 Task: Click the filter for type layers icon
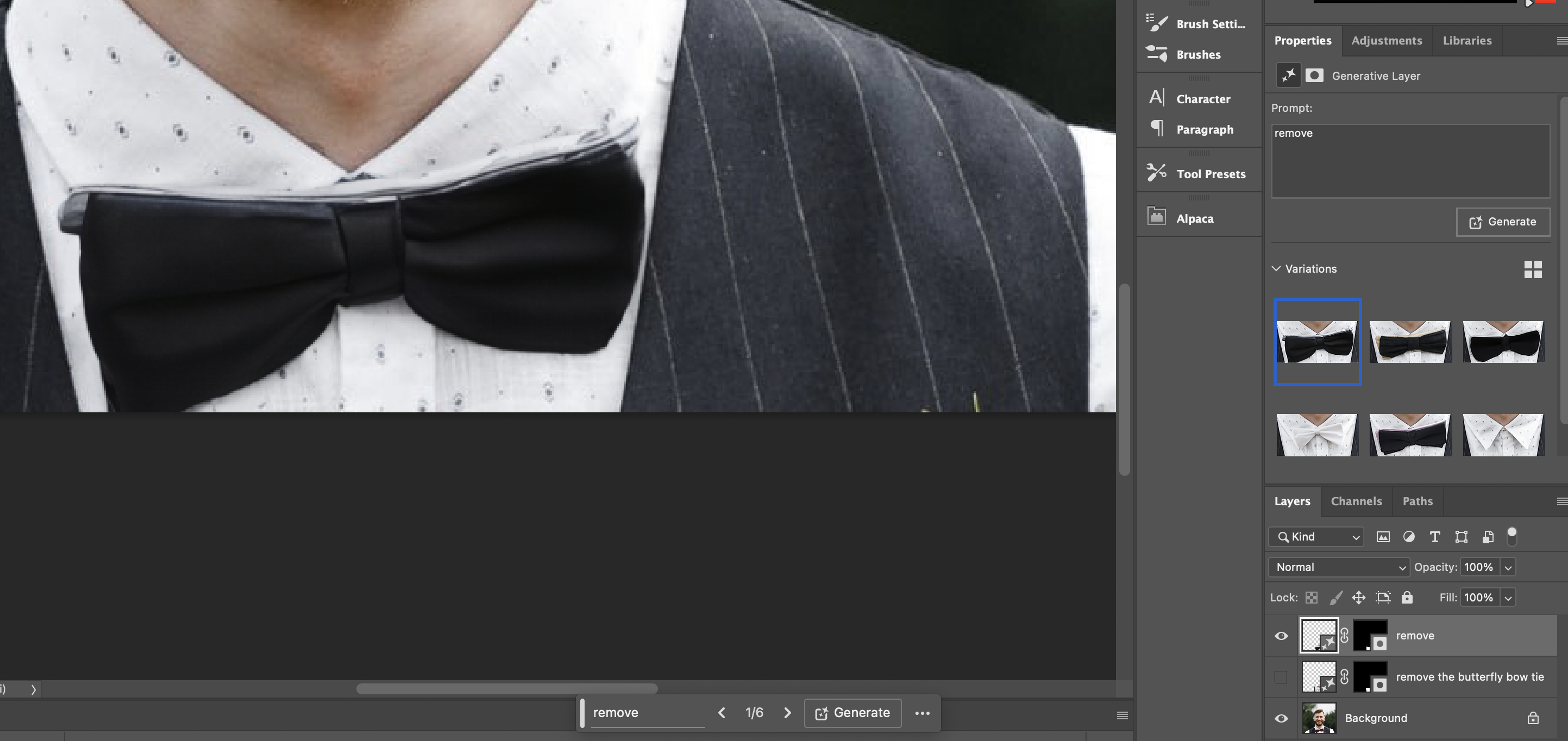click(1435, 536)
